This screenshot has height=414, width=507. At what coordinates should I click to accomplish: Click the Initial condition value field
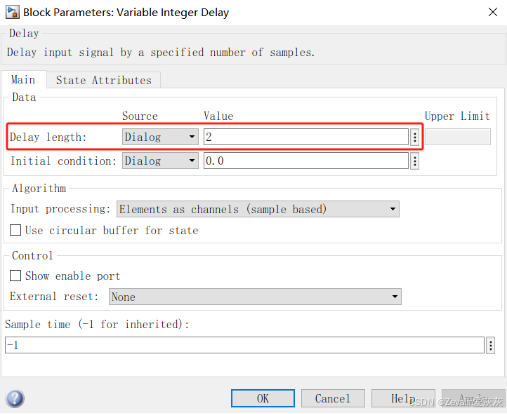306,161
